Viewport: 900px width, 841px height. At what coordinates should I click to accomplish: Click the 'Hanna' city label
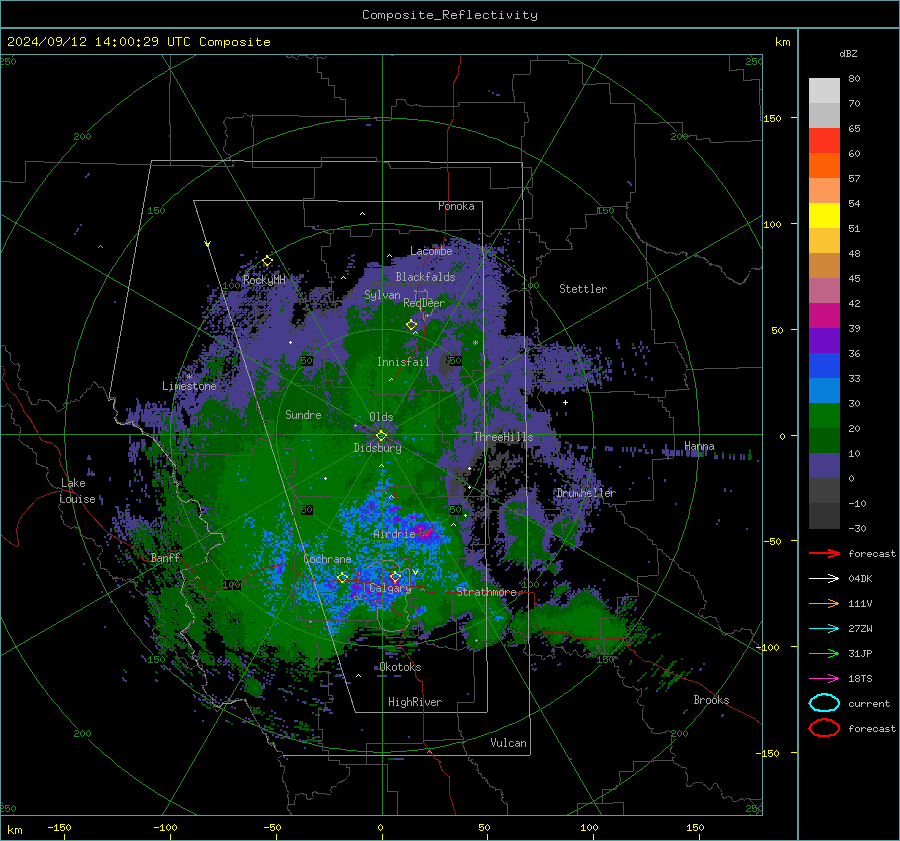tap(699, 446)
